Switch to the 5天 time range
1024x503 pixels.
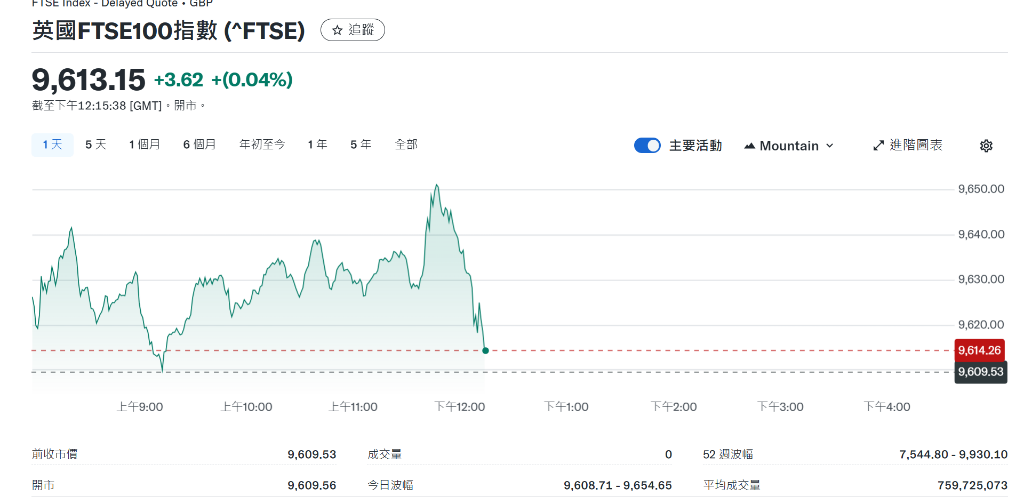pyautogui.click(x=96, y=145)
